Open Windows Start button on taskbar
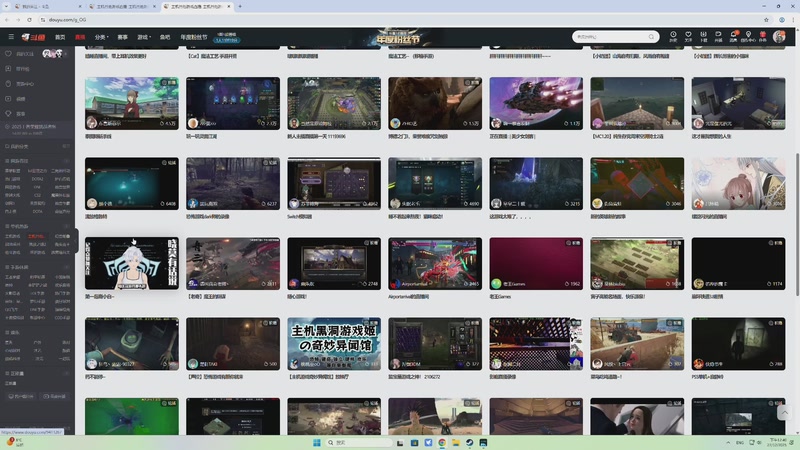This screenshot has height=450, width=800. click(x=316, y=442)
